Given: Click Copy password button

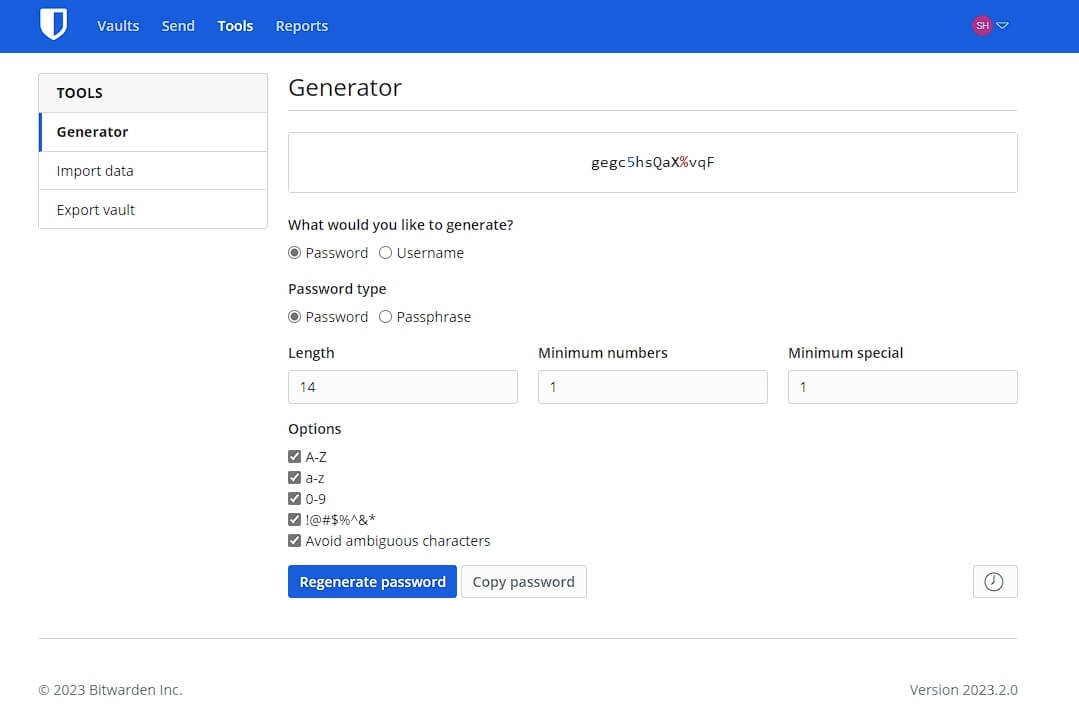Looking at the screenshot, I should pos(524,581).
